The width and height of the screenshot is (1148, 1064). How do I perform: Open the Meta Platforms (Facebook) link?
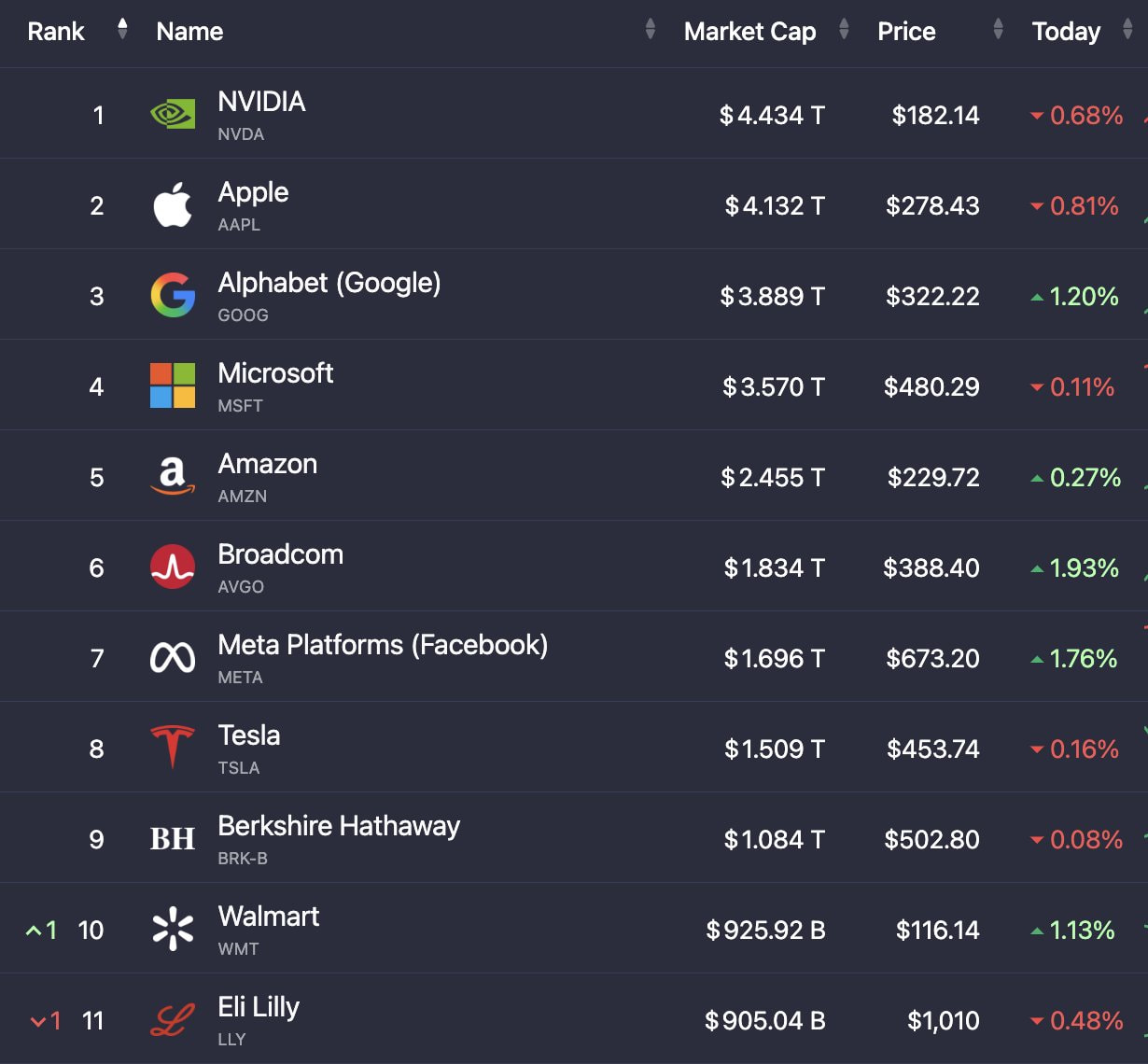[x=383, y=645]
